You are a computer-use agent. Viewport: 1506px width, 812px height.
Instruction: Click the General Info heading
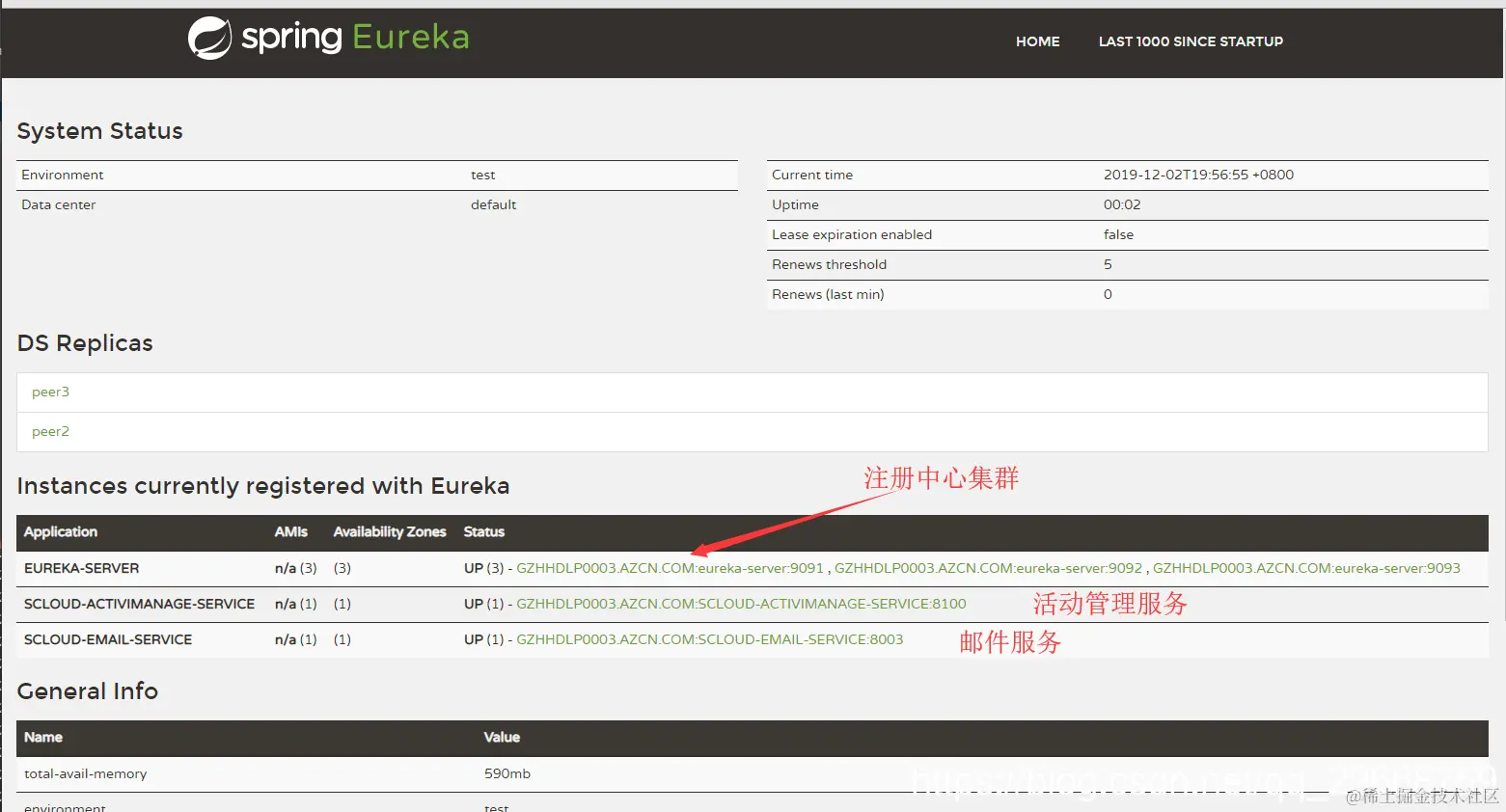coord(88,691)
